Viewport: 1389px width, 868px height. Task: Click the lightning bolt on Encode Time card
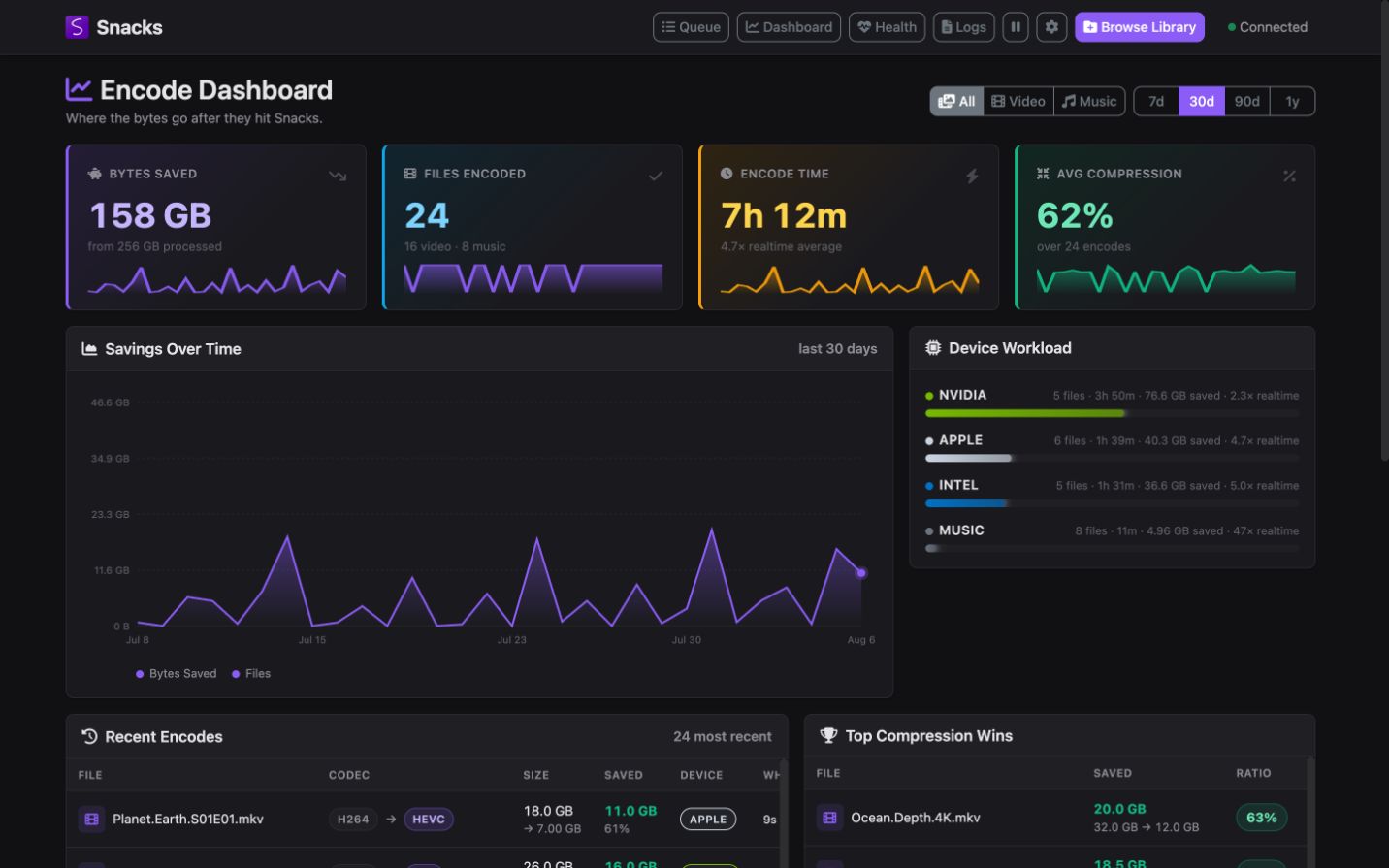972,176
